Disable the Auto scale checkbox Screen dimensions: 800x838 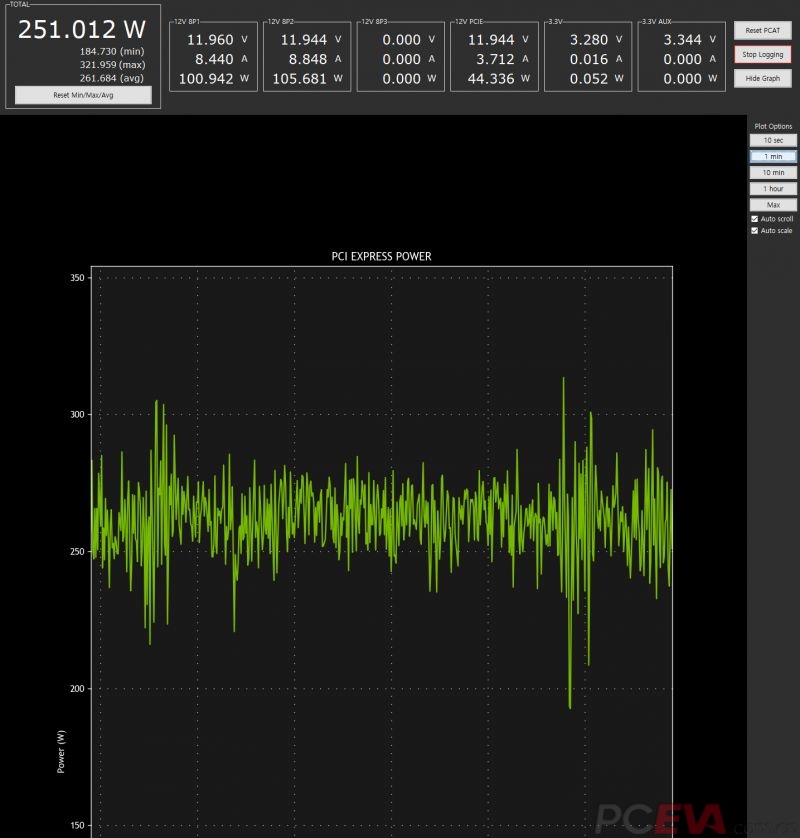[x=755, y=231]
